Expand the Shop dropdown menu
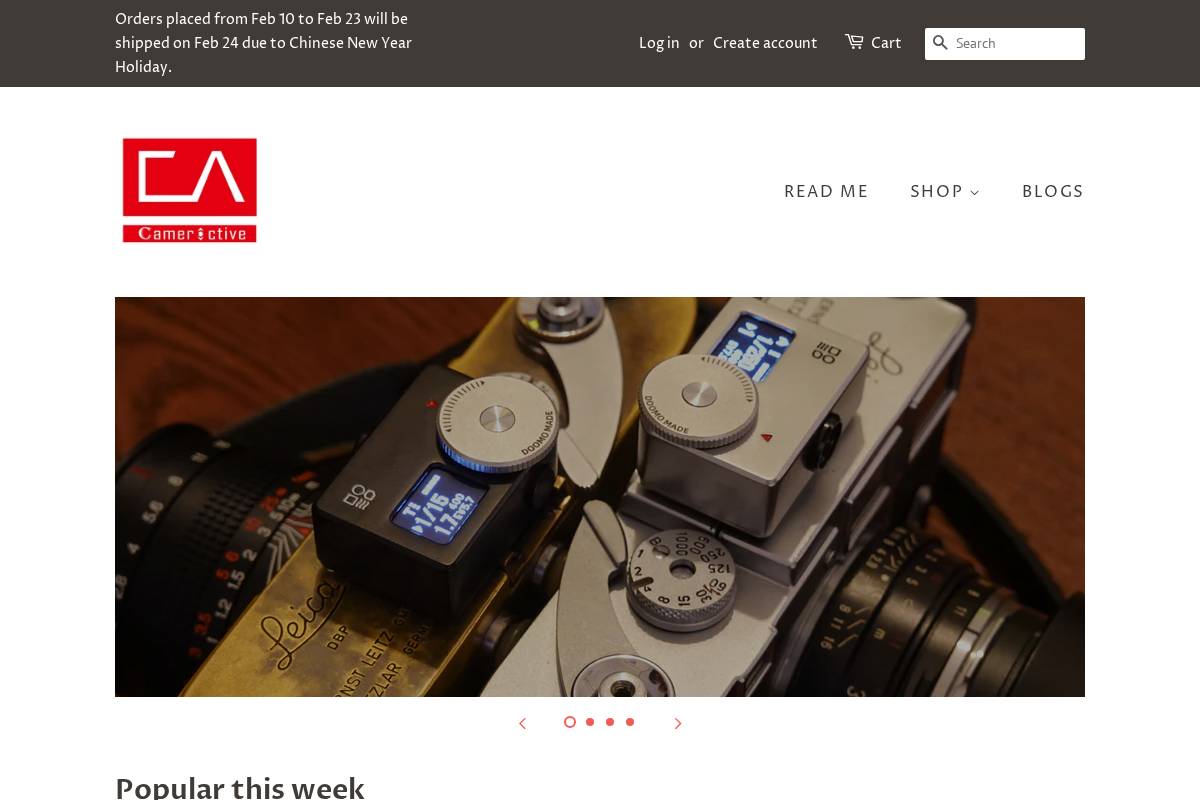The height and width of the screenshot is (800, 1200). pos(945,192)
